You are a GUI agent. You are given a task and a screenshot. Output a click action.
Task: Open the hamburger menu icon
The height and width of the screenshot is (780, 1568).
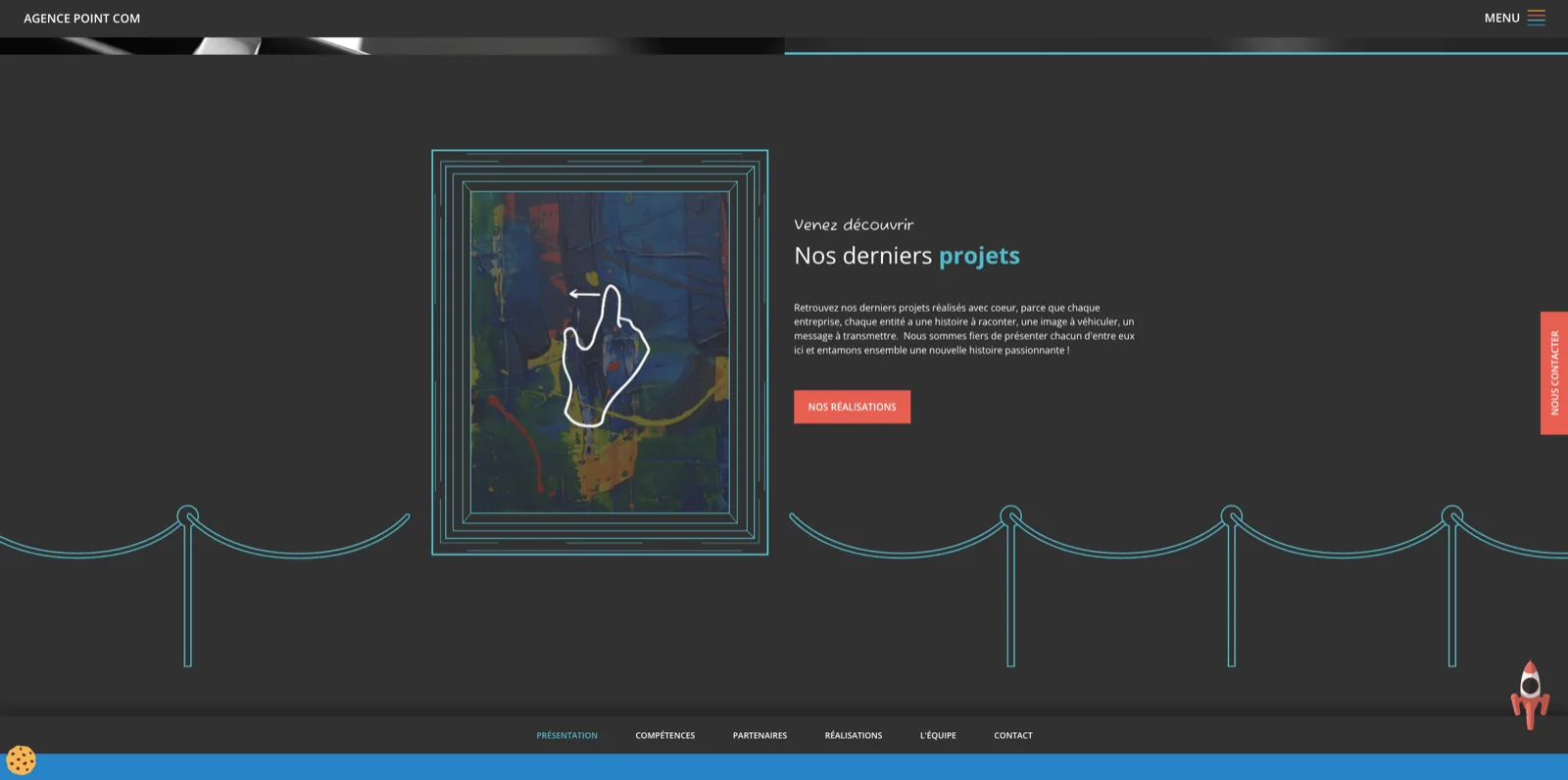1536,18
